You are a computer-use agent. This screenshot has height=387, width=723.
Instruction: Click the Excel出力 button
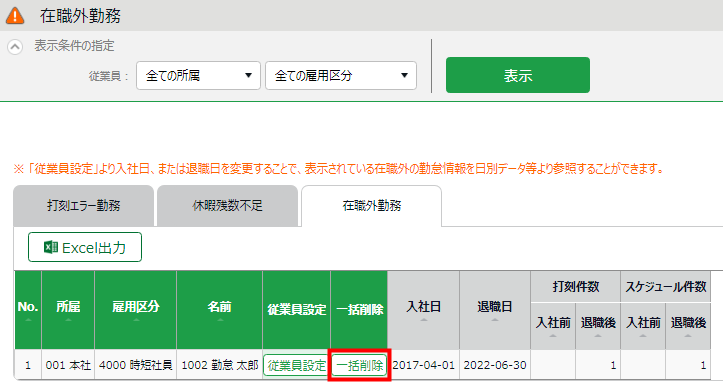coord(85,247)
